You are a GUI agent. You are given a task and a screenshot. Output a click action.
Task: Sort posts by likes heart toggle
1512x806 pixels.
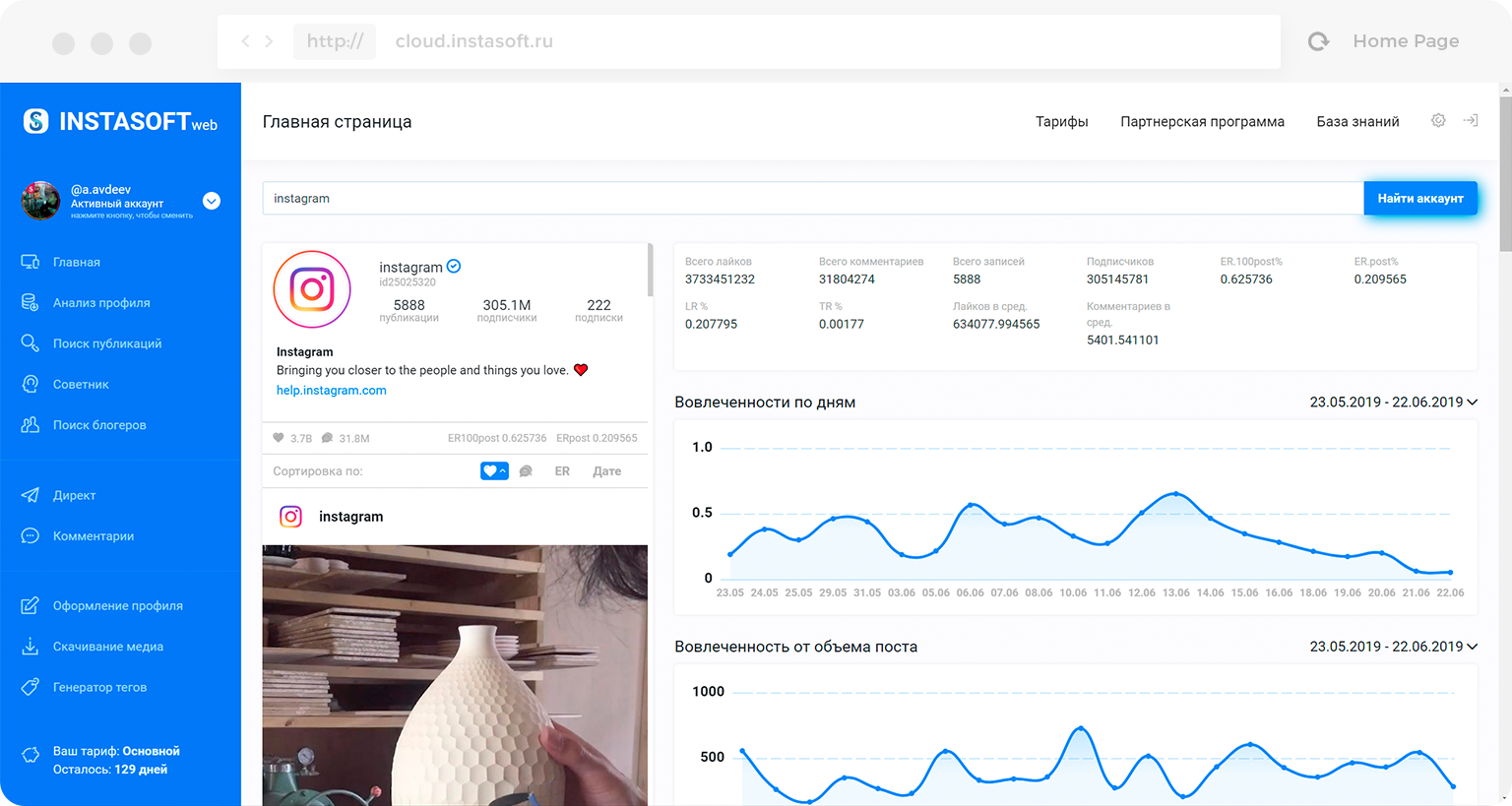[494, 471]
